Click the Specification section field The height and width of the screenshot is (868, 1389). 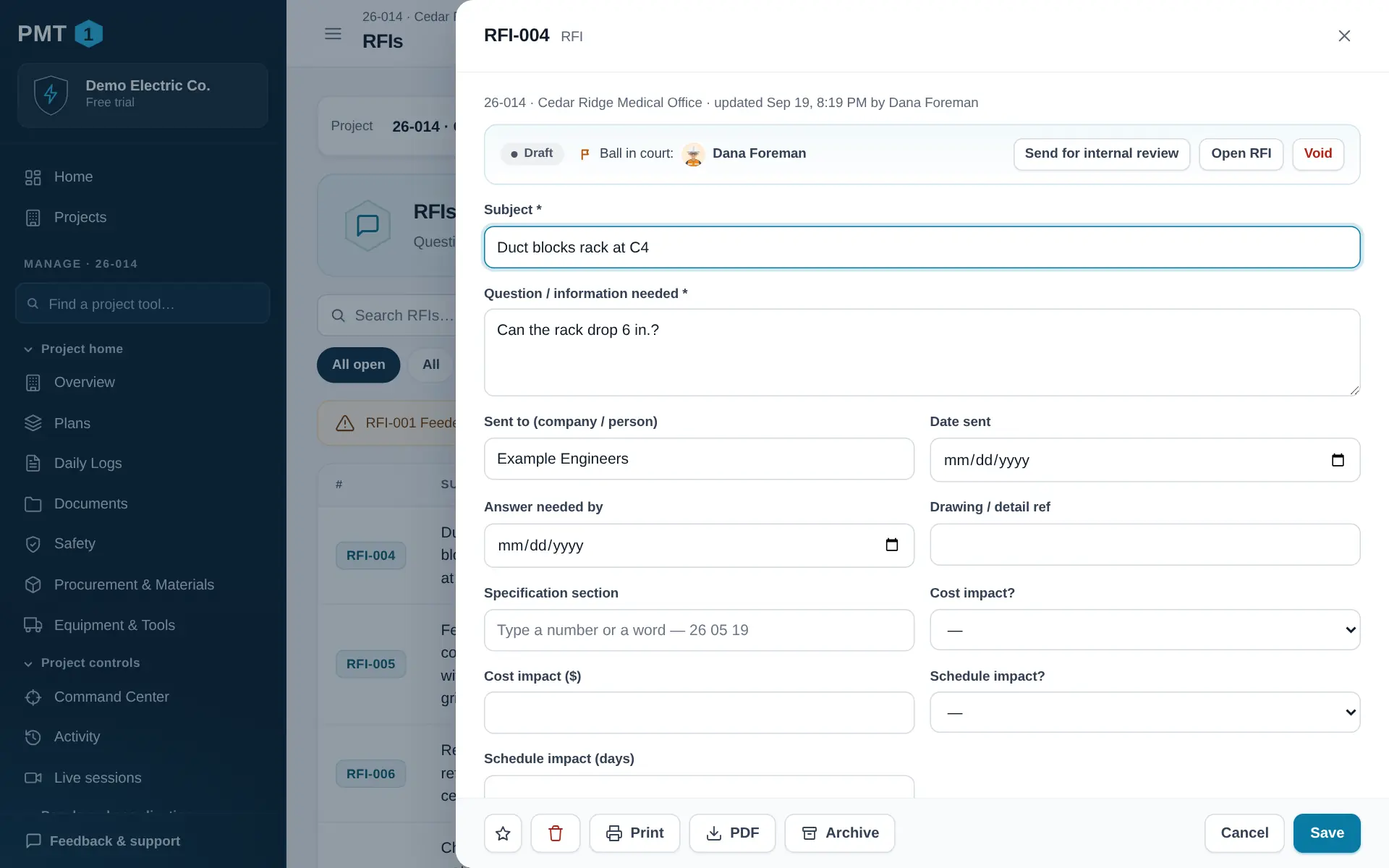pyautogui.click(x=699, y=630)
